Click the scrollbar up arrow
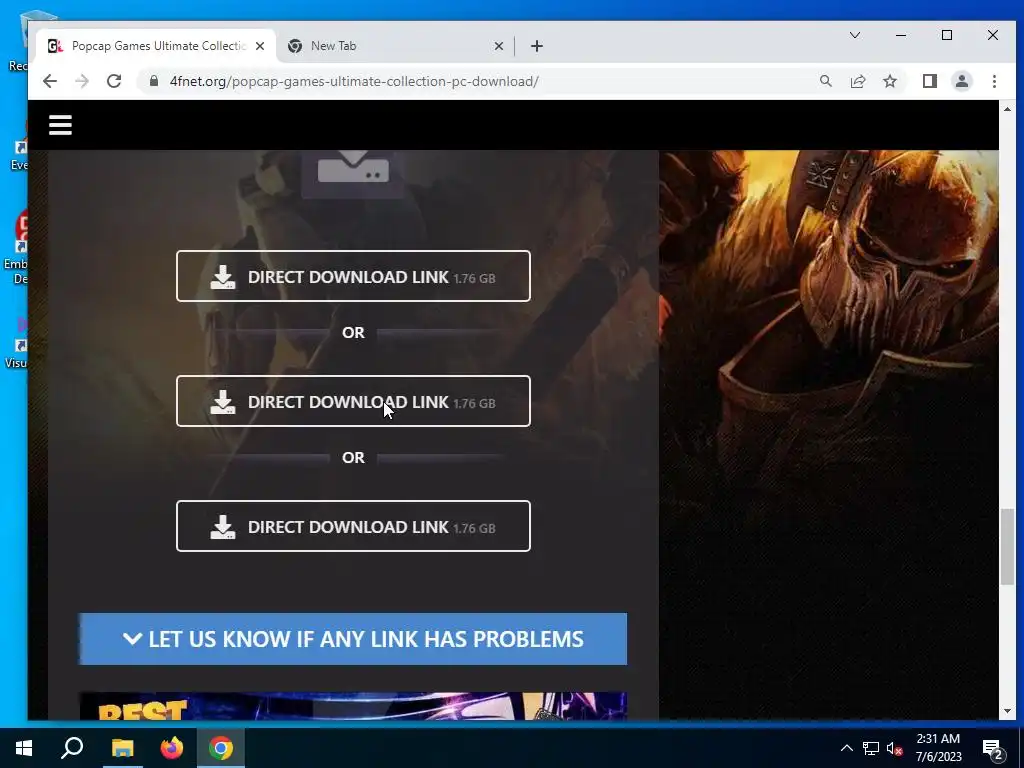This screenshot has width=1024, height=768. [x=1007, y=109]
